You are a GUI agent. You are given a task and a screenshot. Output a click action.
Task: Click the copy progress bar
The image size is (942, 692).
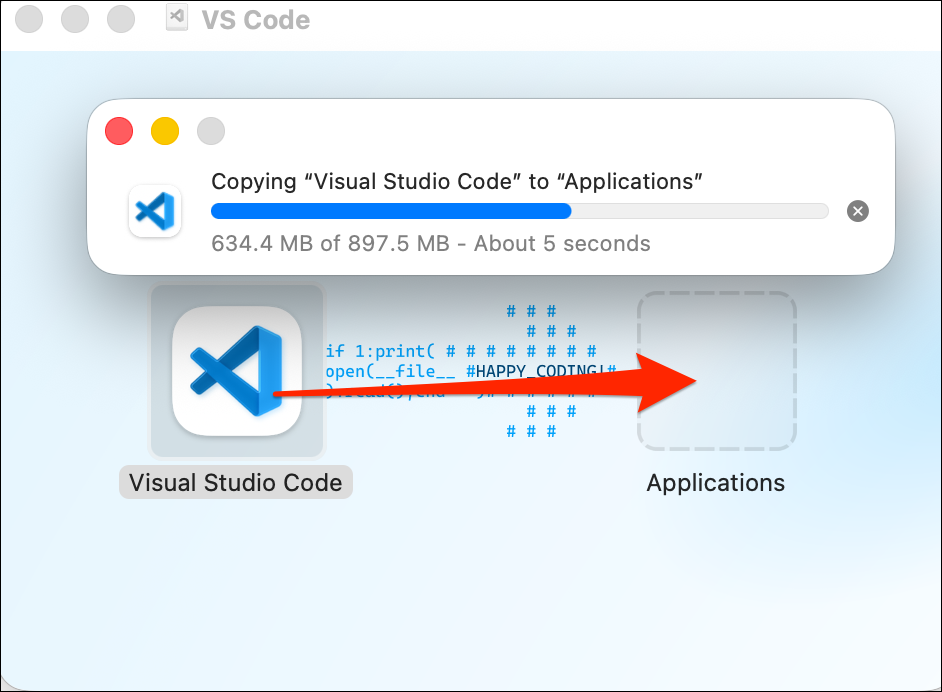(x=520, y=211)
